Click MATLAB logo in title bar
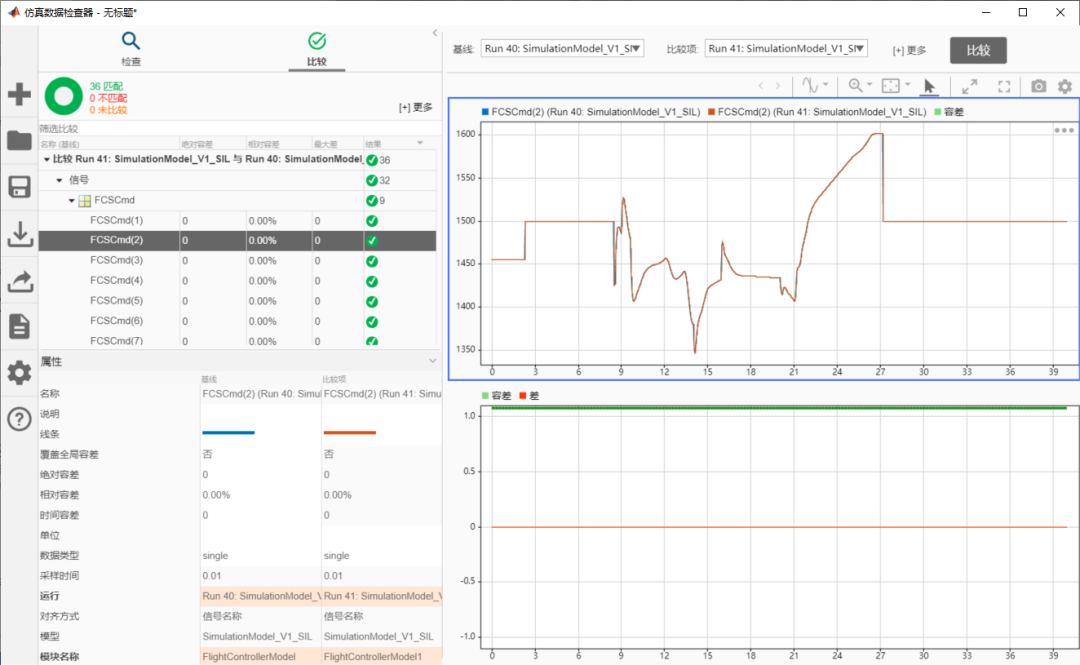This screenshot has width=1080, height=665. (13, 12)
